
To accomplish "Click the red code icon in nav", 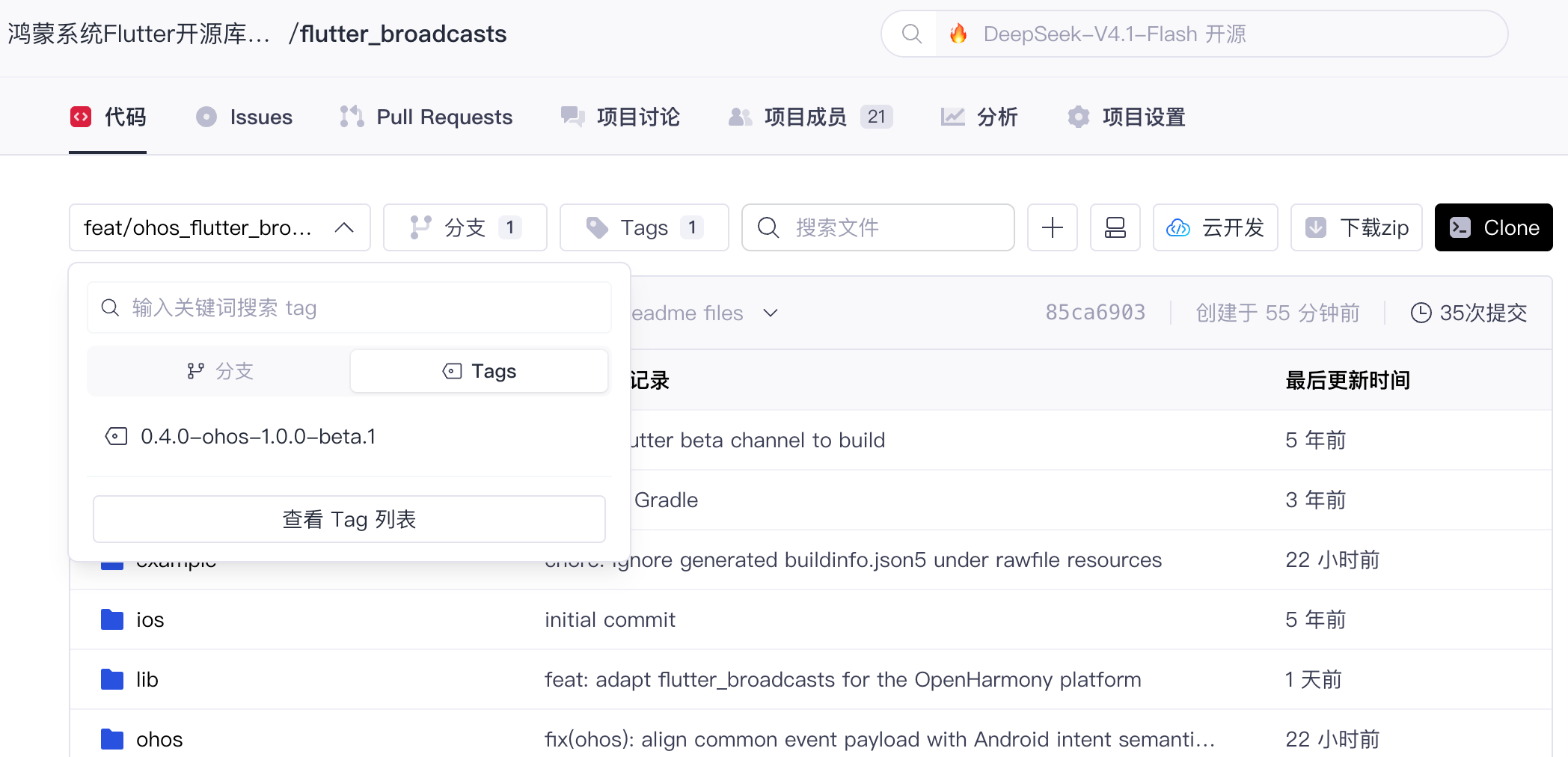I will pyautogui.click(x=81, y=117).
